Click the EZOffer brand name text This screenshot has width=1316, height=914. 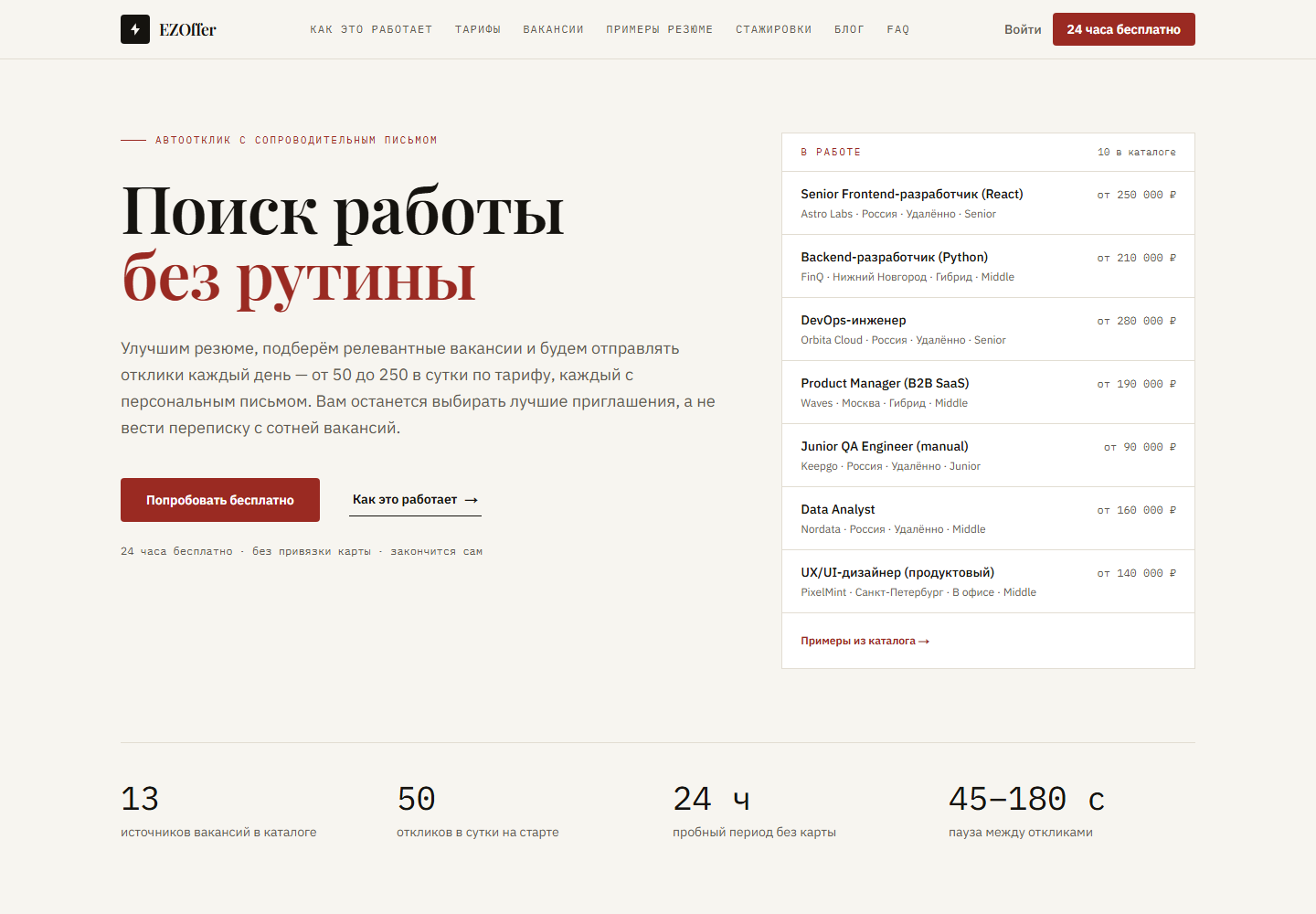pyautogui.click(x=187, y=29)
